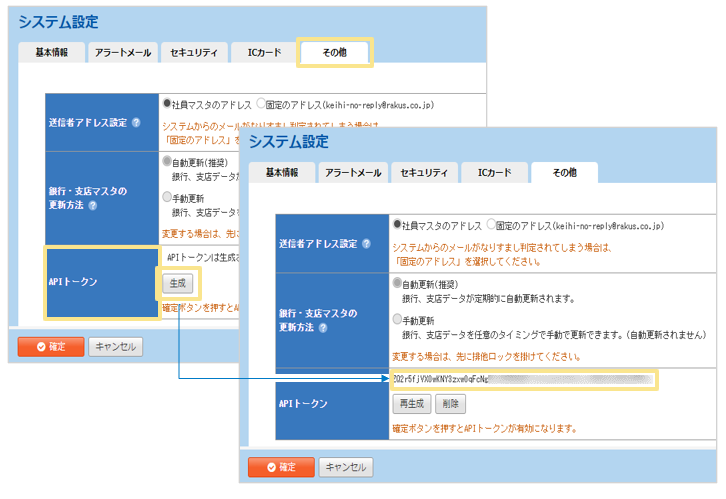Click help icon beside 更新方法 in back window
The image size is (726, 499).
click(92, 205)
